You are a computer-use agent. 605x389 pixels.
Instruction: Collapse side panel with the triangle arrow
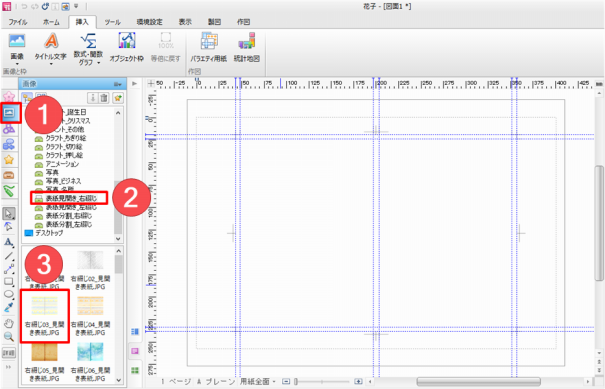point(135,83)
